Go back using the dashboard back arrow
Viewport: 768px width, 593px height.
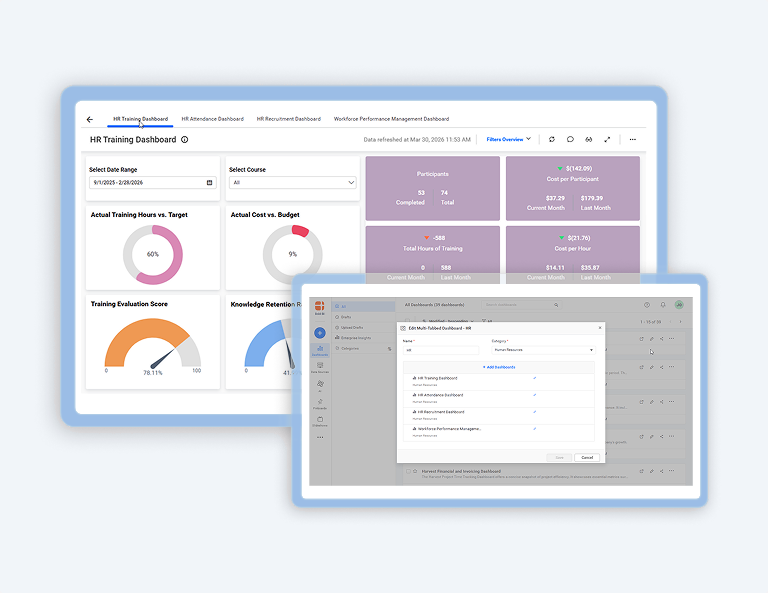[90, 119]
